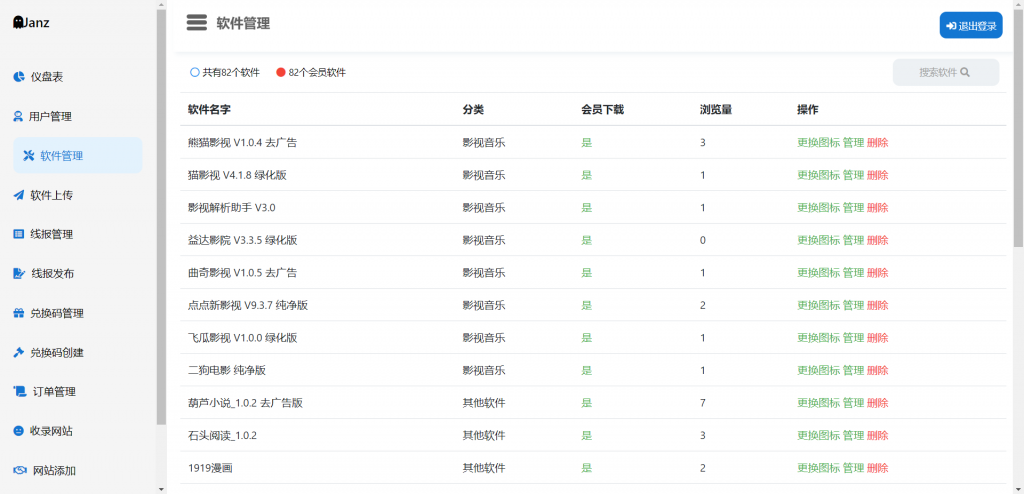Click 更换图标 for 二狗电影 纯净版
The height and width of the screenshot is (494, 1024).
tap(818, 370)
